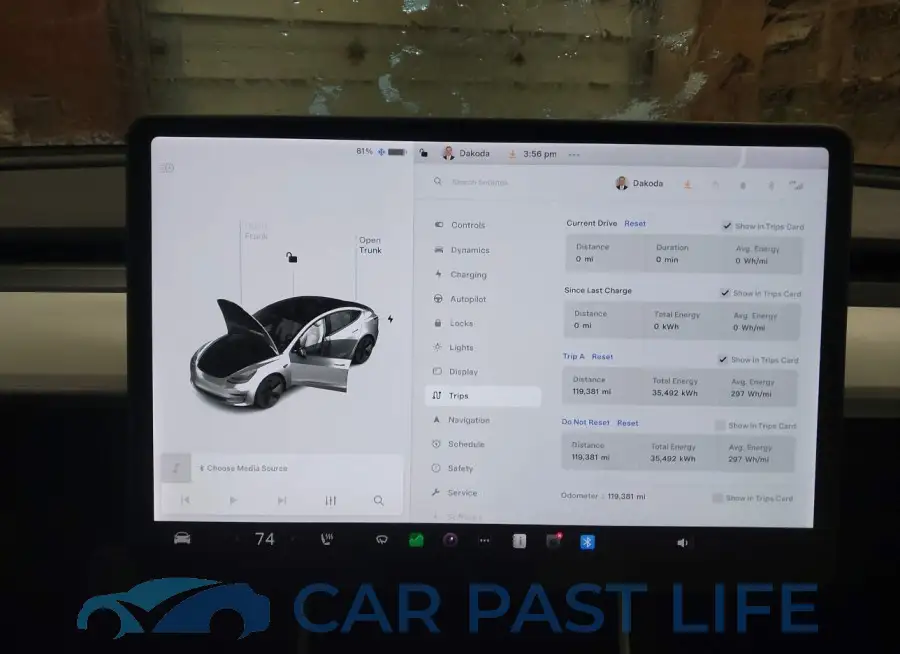Tap the windshield wiper icon in bottom bar
Viewport: 900px width, 654px height.
click(382, 540)
